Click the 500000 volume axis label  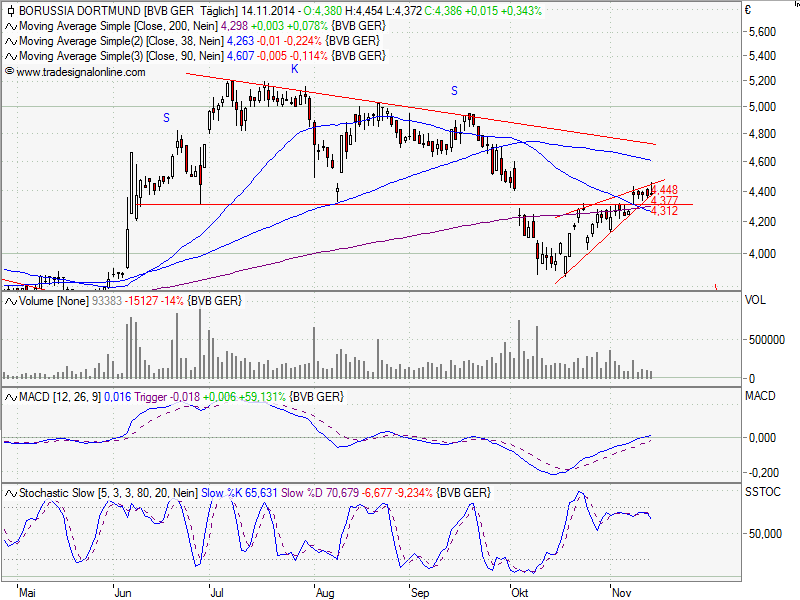tap(767, 340)
